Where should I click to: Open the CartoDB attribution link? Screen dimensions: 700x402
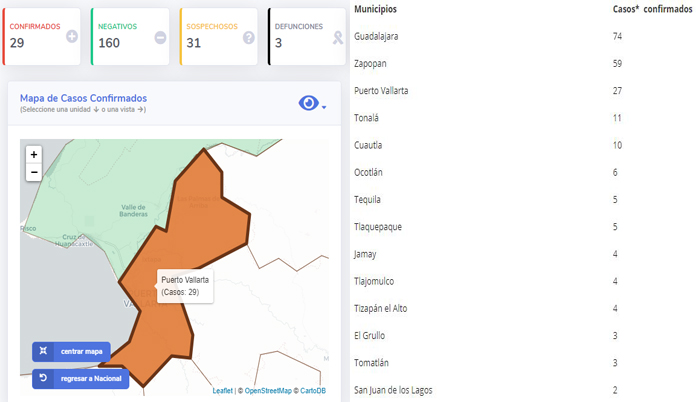coord(313,390)
